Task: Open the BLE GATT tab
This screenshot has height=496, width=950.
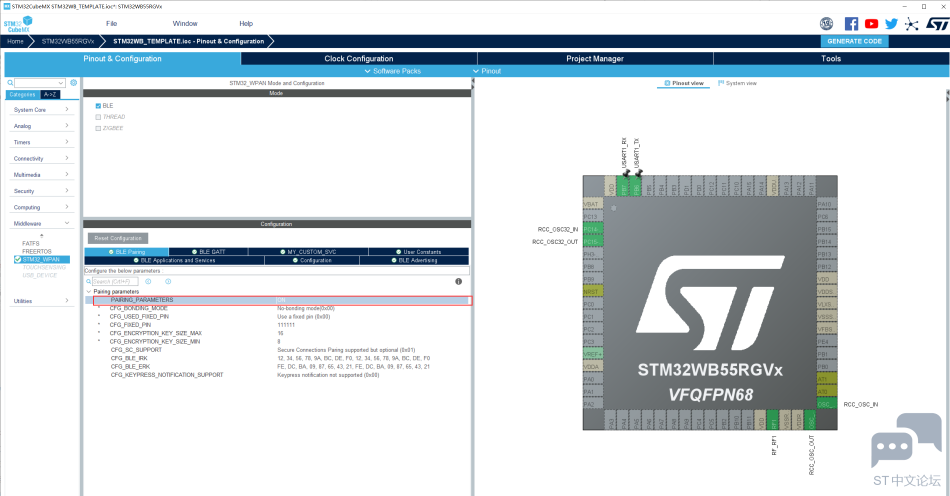Action: pos(208,252)
